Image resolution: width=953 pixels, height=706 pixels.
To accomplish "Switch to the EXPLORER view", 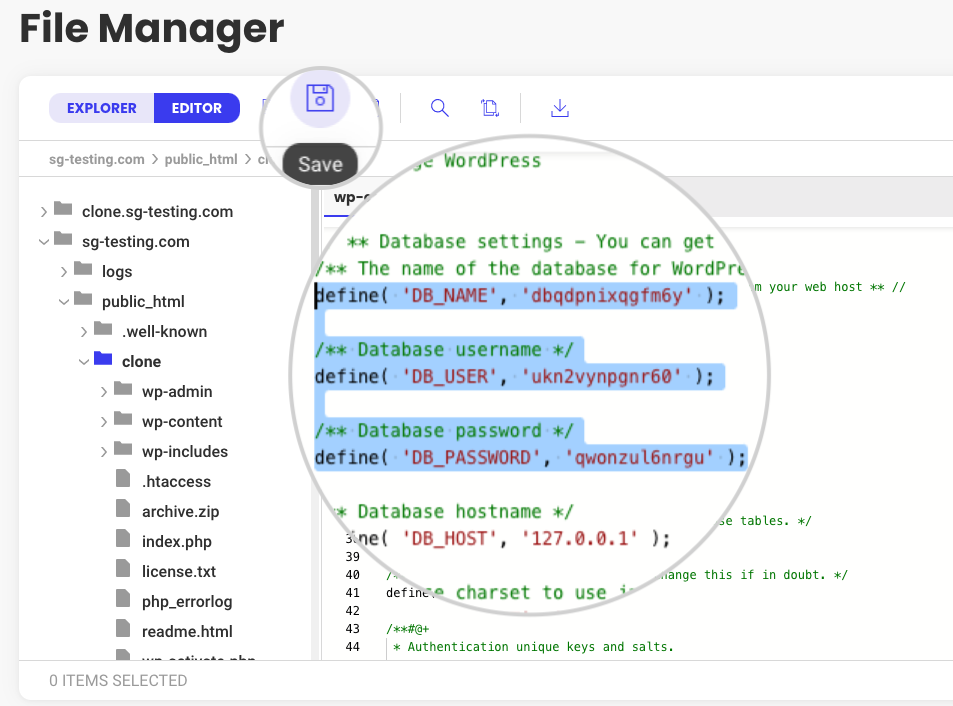I will point(101,108).
